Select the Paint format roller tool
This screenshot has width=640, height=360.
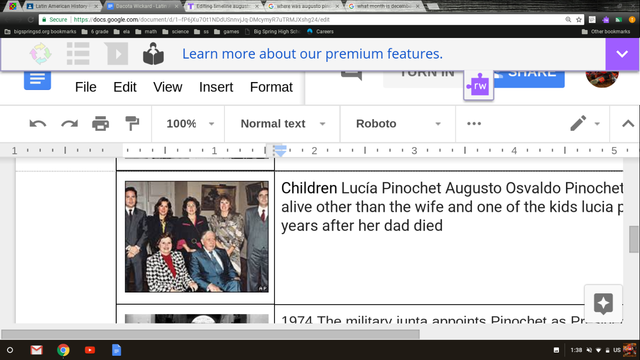click(132, 124)
